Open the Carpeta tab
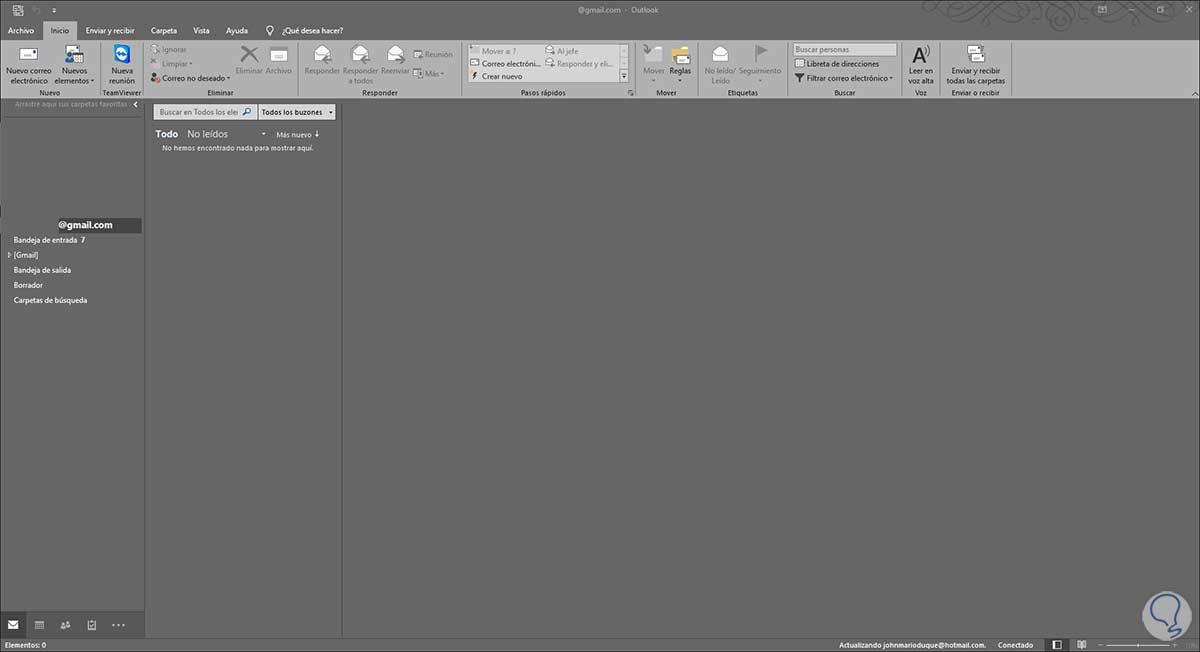 coord(164,30)
